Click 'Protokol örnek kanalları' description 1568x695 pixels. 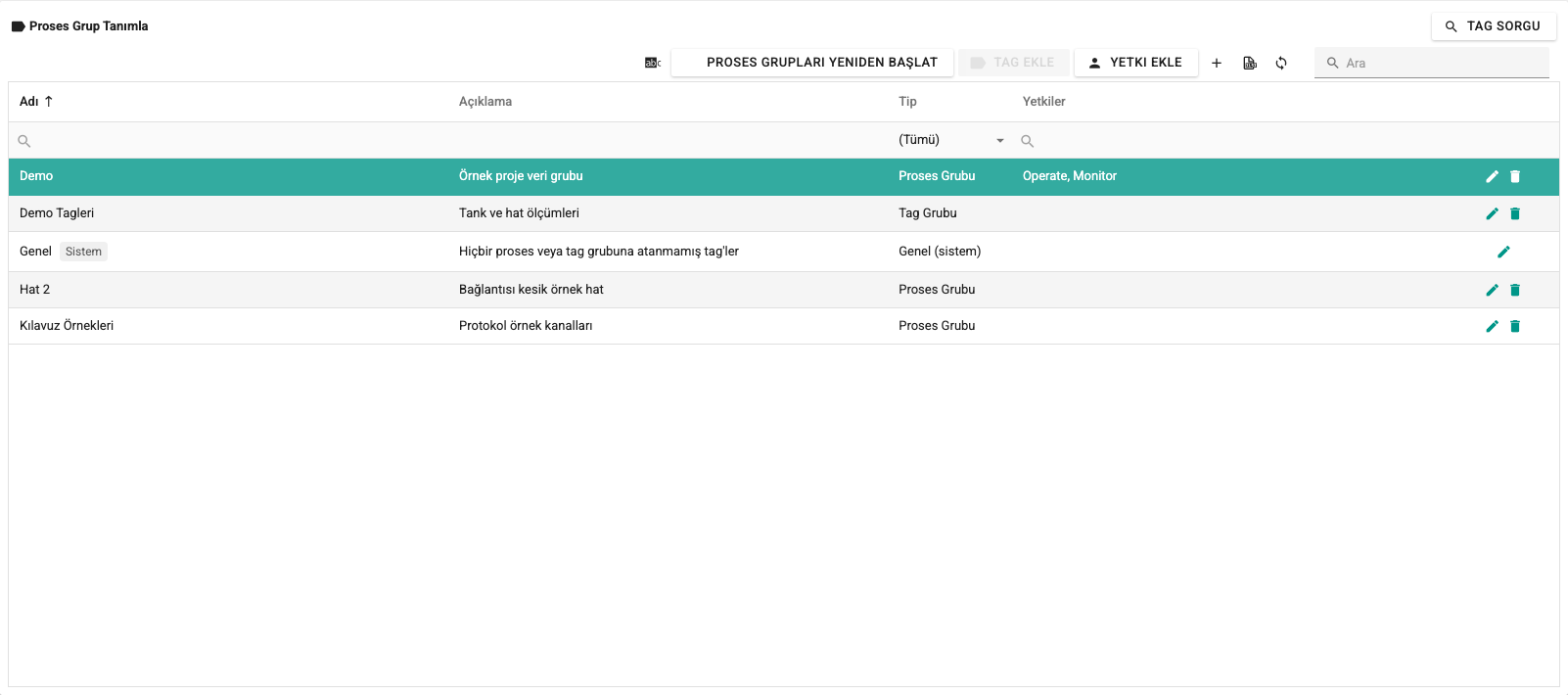(x=526, y=326)
